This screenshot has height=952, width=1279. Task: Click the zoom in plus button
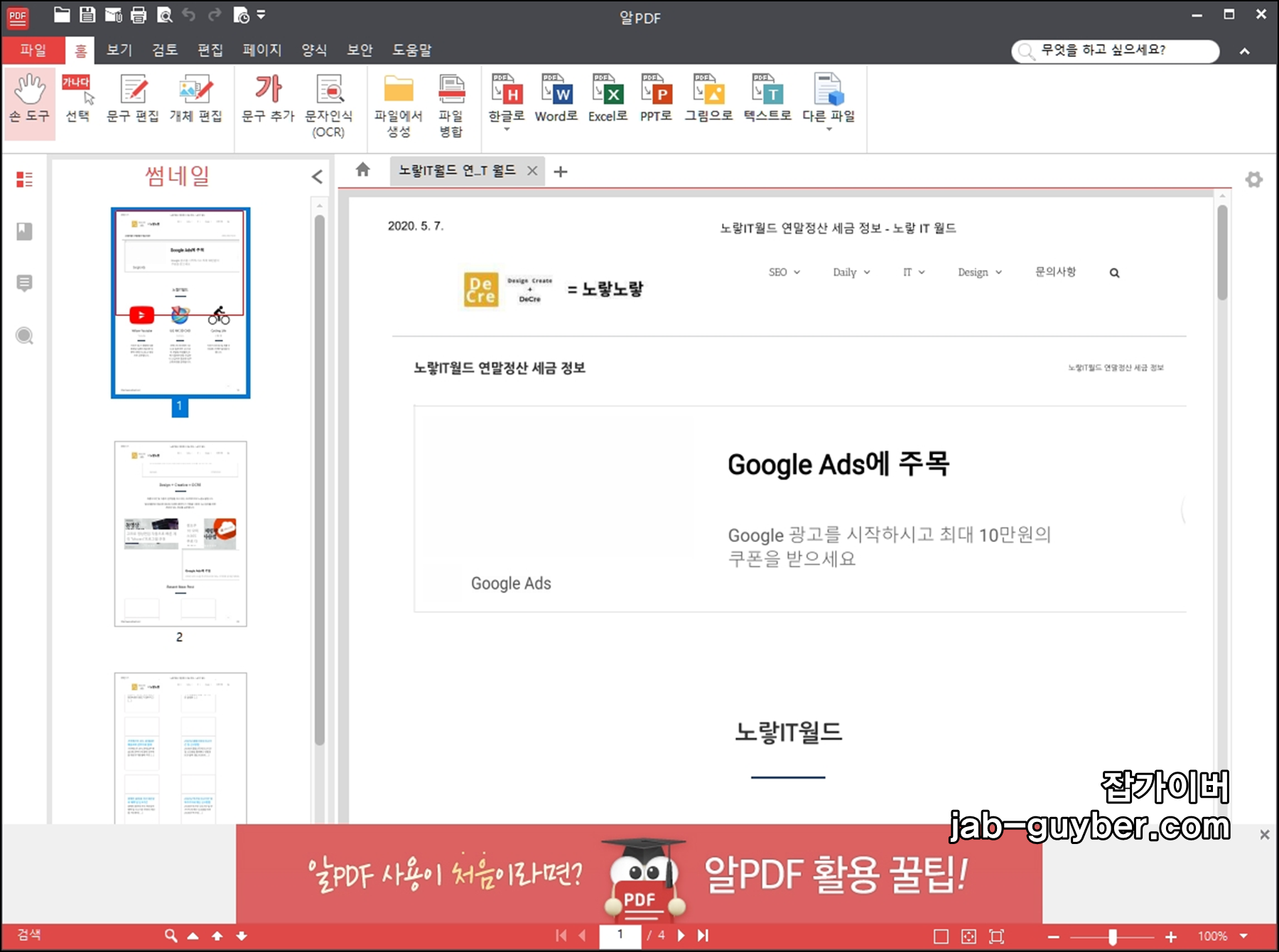(1171, 937)
